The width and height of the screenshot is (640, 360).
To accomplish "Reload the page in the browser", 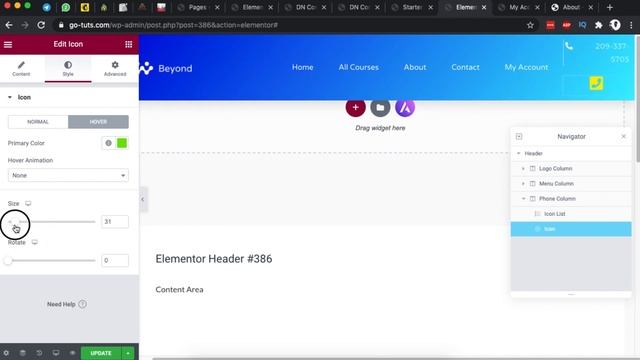I will coord(41,25).
